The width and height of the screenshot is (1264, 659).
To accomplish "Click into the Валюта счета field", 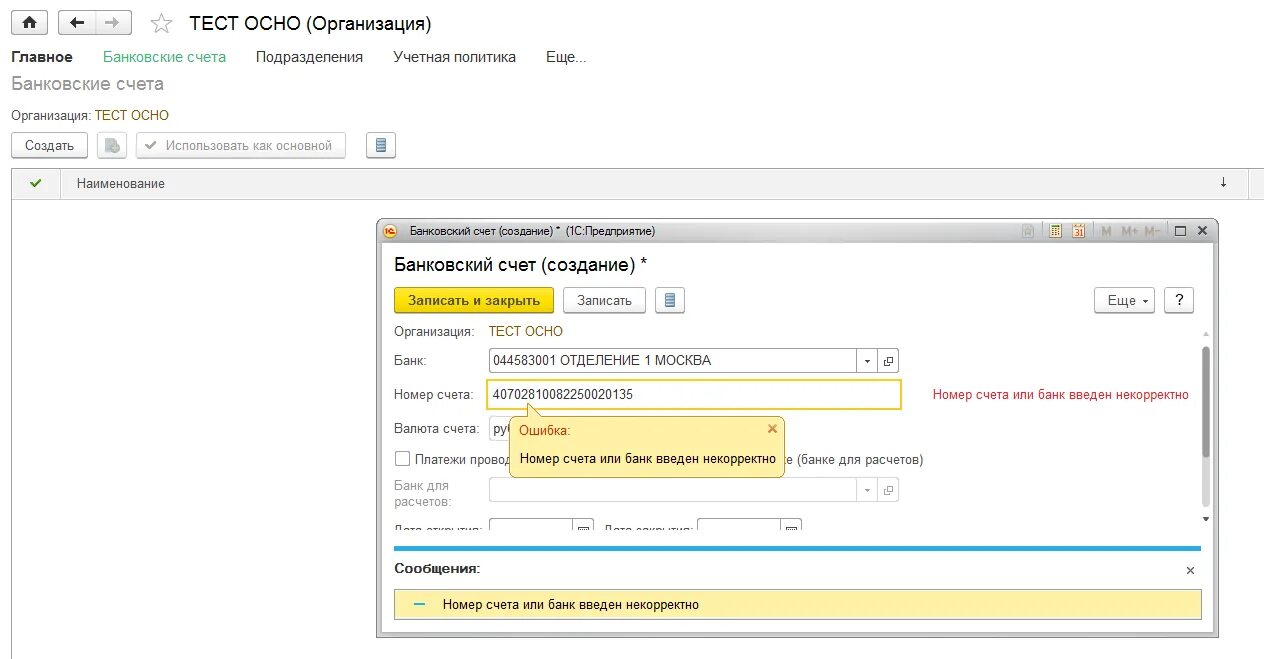I will [500, 429].
